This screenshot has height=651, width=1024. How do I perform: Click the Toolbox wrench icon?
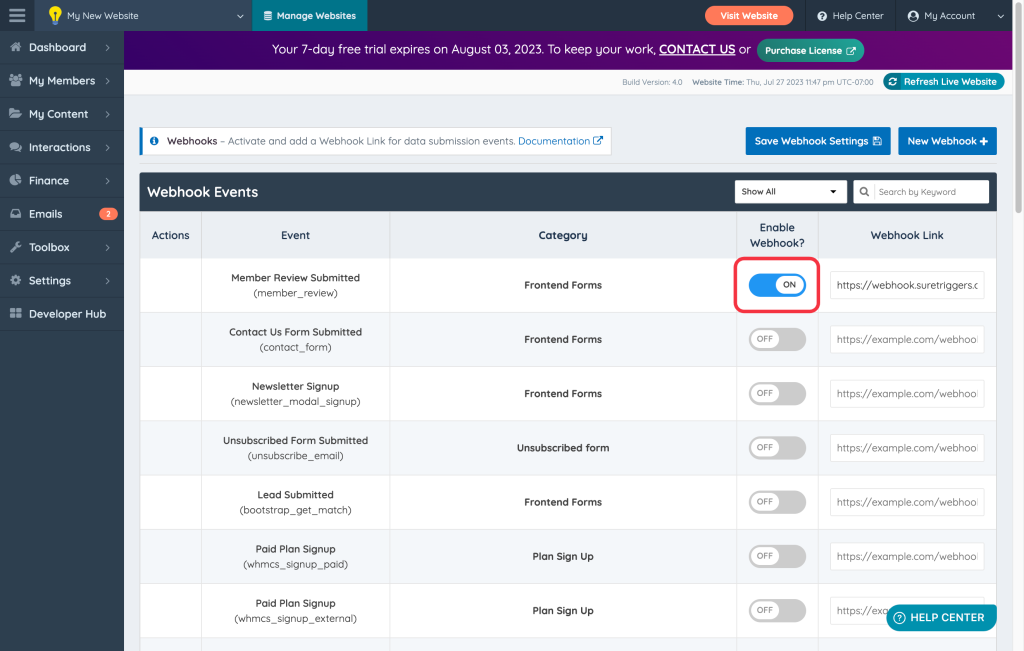click(x=16, y=247)
